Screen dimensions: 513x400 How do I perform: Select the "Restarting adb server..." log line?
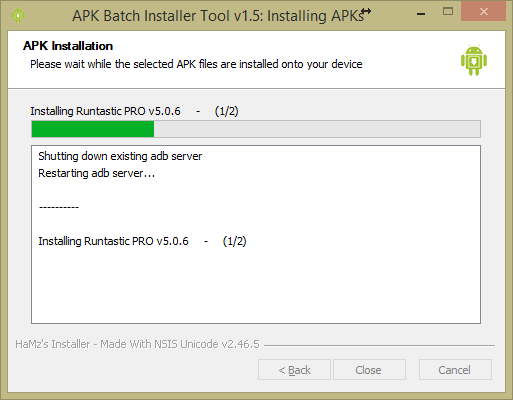pyautogui.click(x=96, y=173)
